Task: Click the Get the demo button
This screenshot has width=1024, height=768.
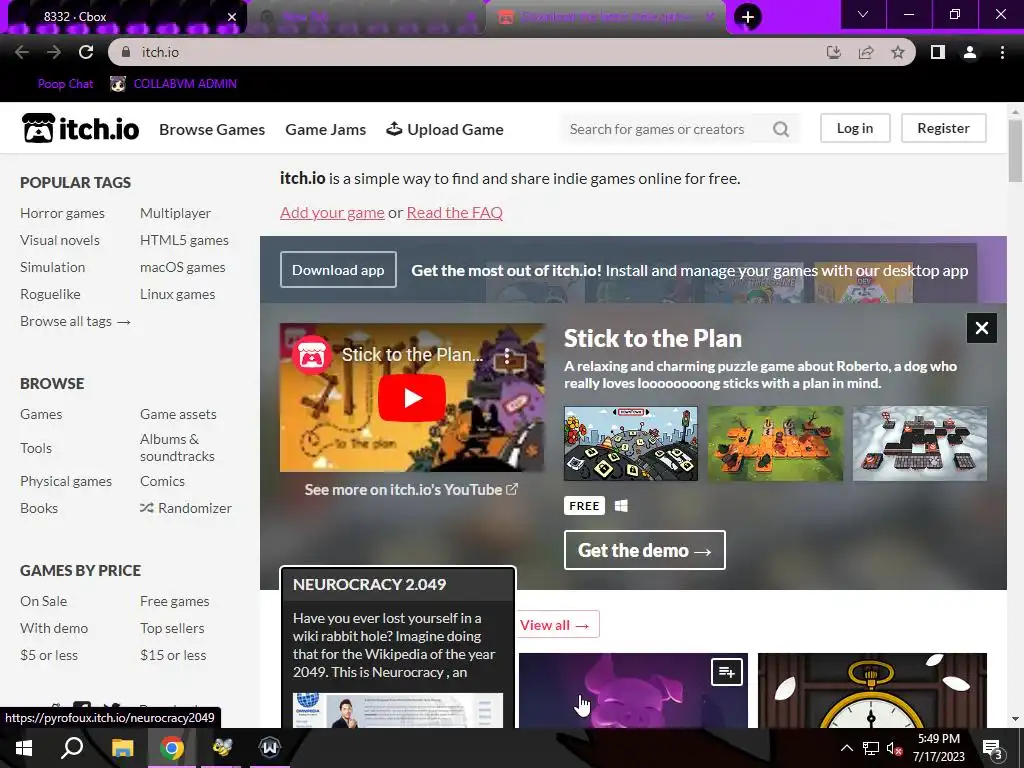Action: point(645,550)
